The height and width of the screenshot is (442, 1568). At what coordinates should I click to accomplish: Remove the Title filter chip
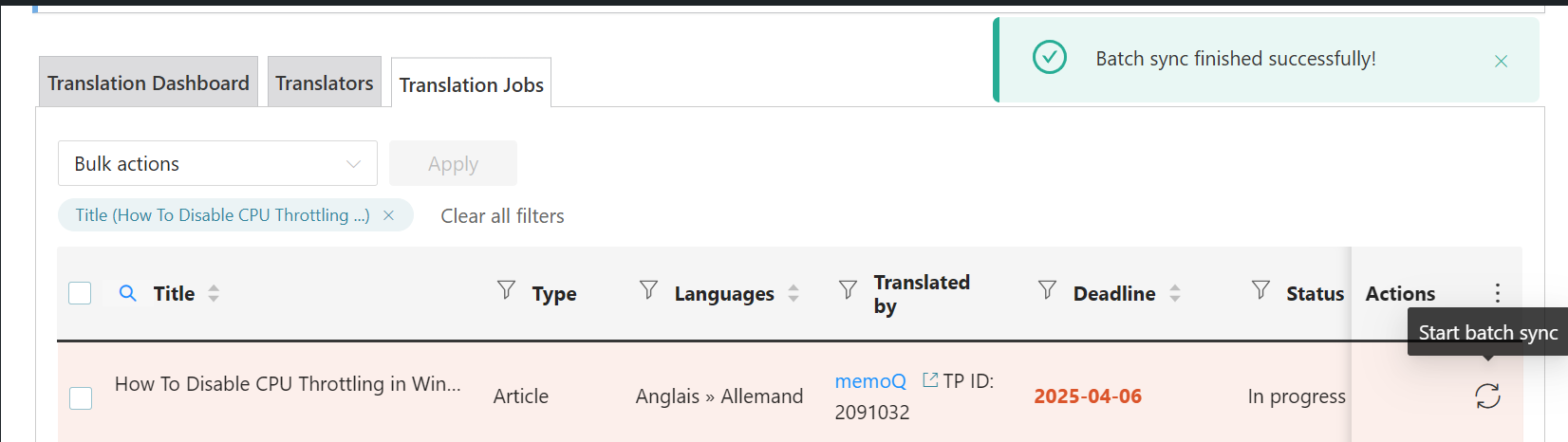(388, 215)
